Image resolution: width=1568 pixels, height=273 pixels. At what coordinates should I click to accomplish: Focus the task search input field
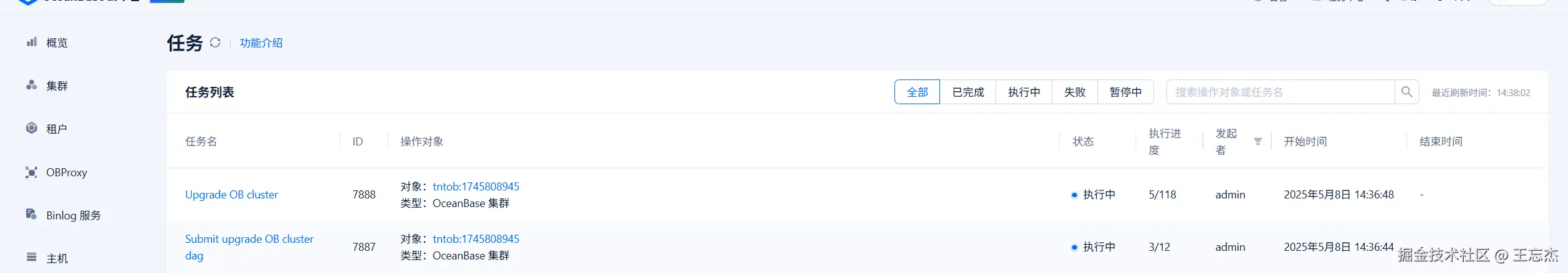click(x=1280, y=92)
